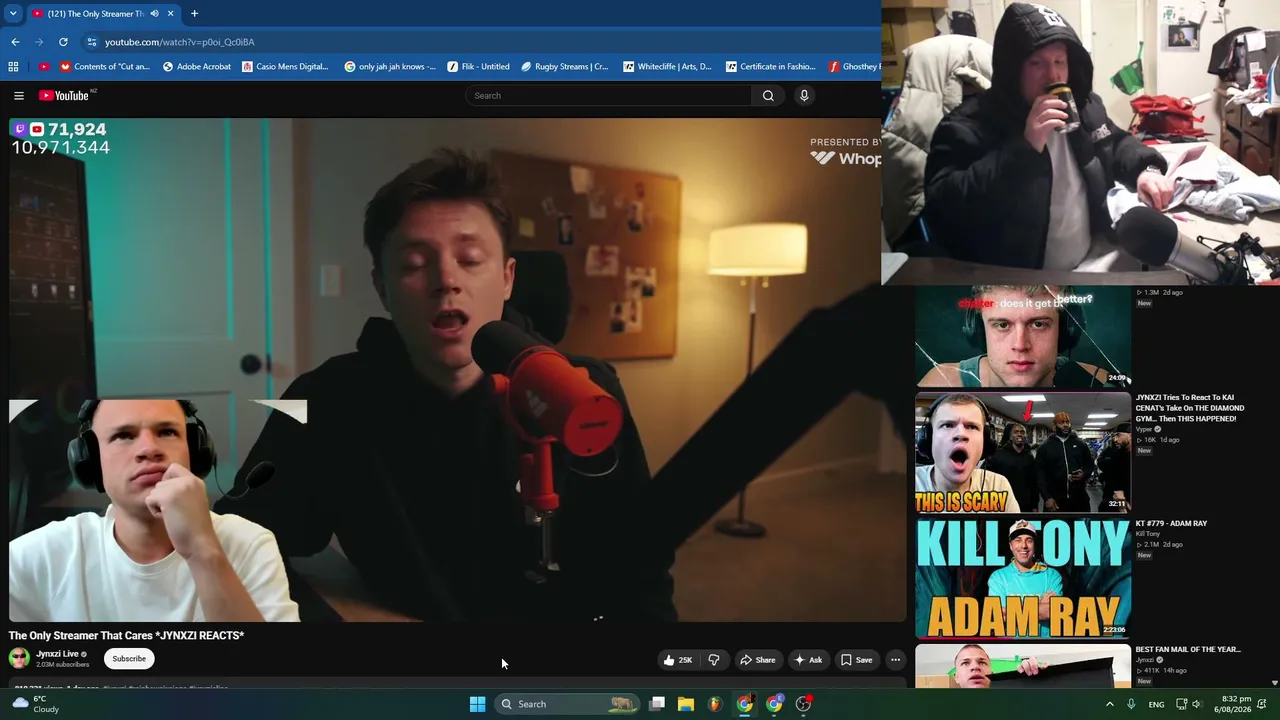
Task: Open the Jynxzi Live channel name
Action: [x=57, y=654]
